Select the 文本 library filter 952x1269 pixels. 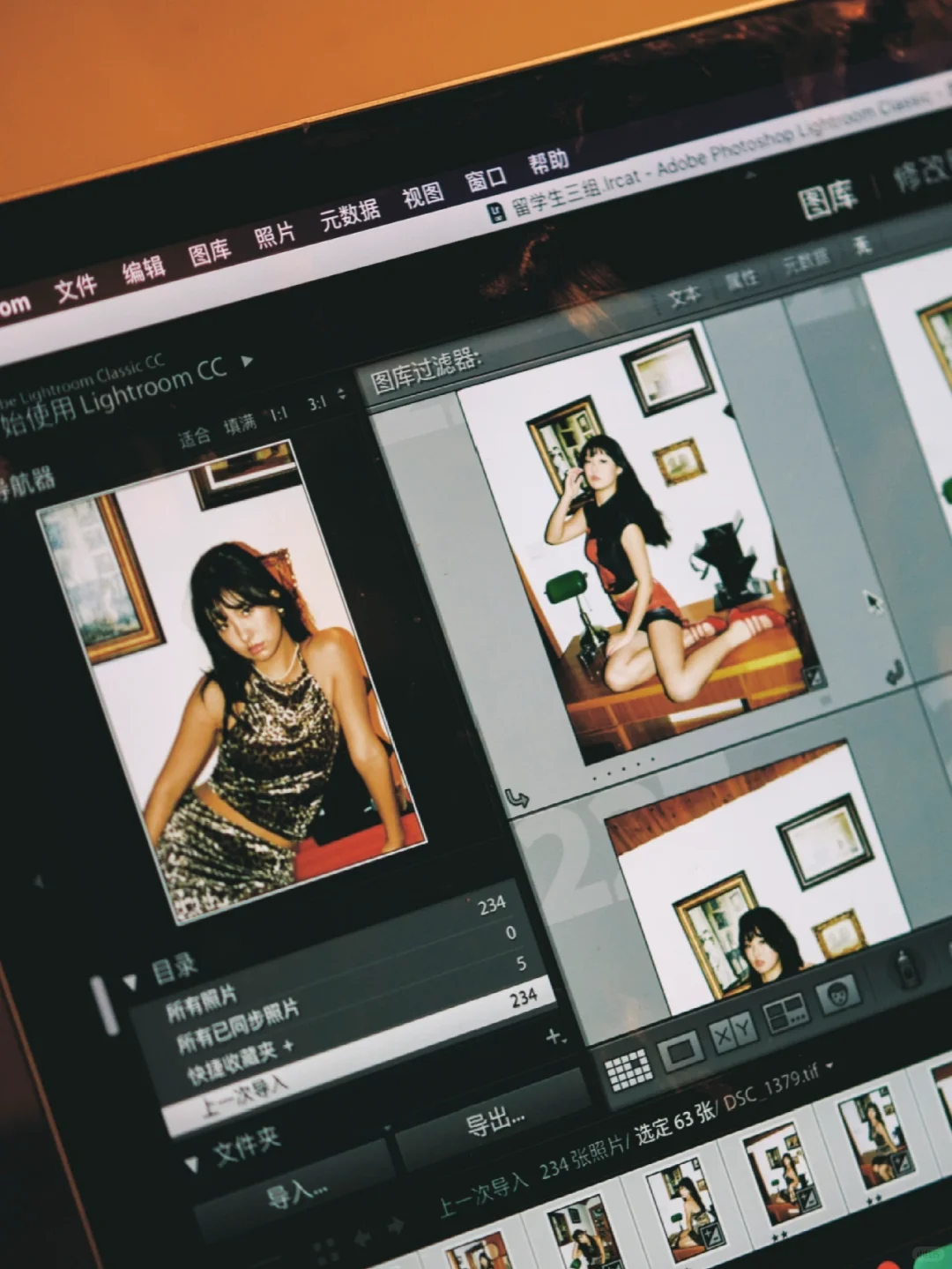pos(685,295)
